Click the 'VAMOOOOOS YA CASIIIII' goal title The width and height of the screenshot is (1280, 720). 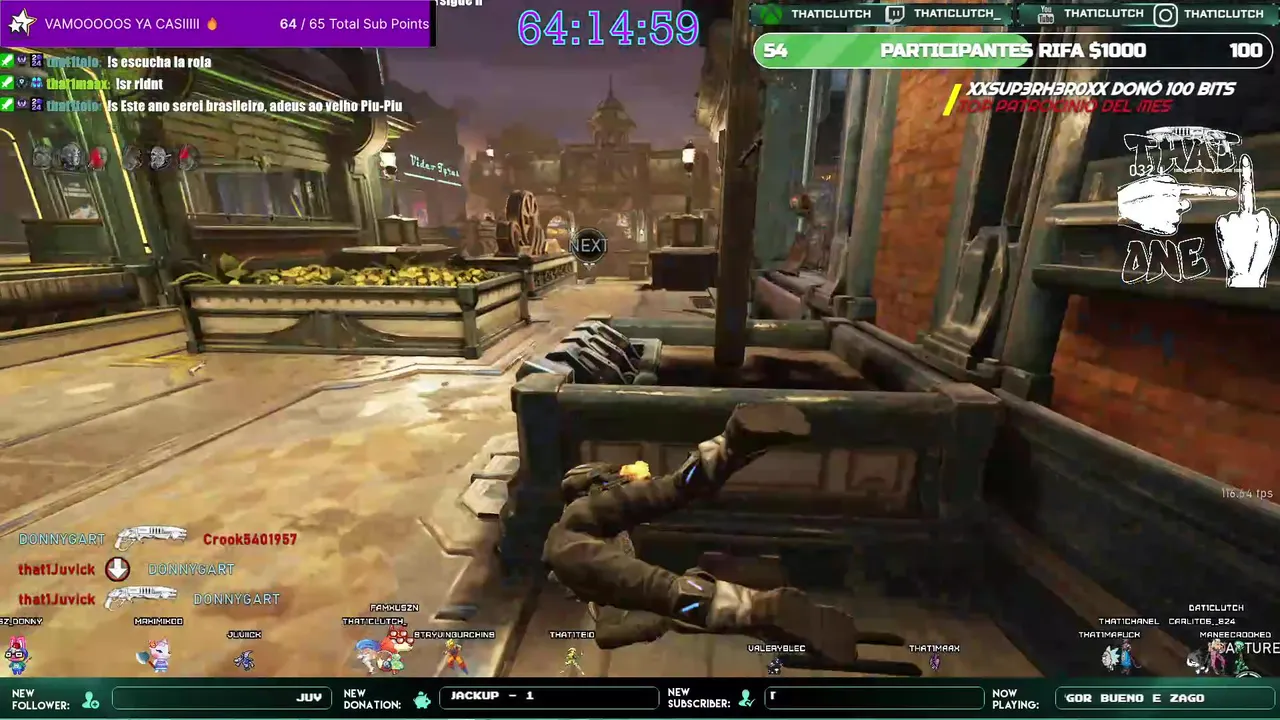click(123, 24)
